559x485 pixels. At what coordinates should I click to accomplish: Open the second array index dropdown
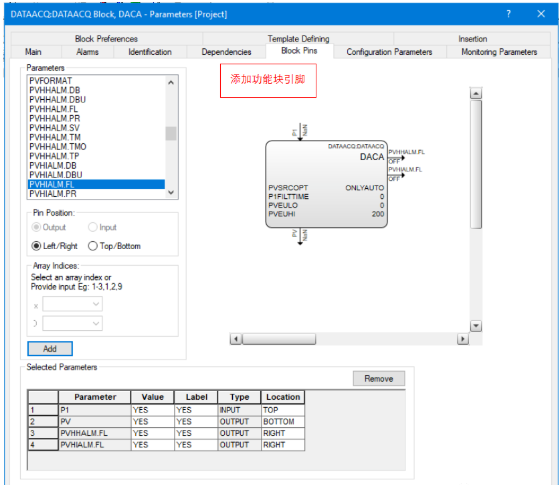72,323
